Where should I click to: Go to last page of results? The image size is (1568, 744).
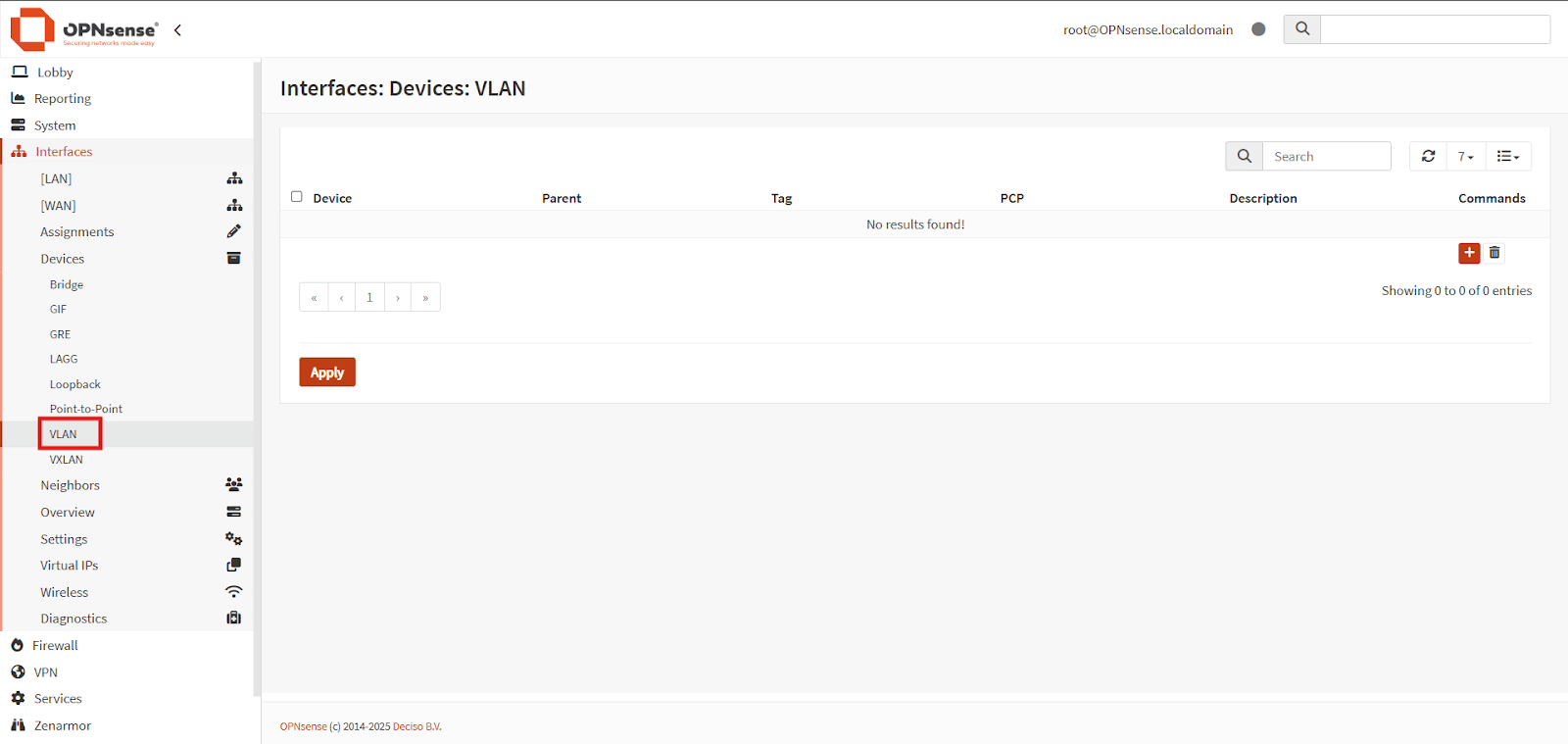(425, 297)
